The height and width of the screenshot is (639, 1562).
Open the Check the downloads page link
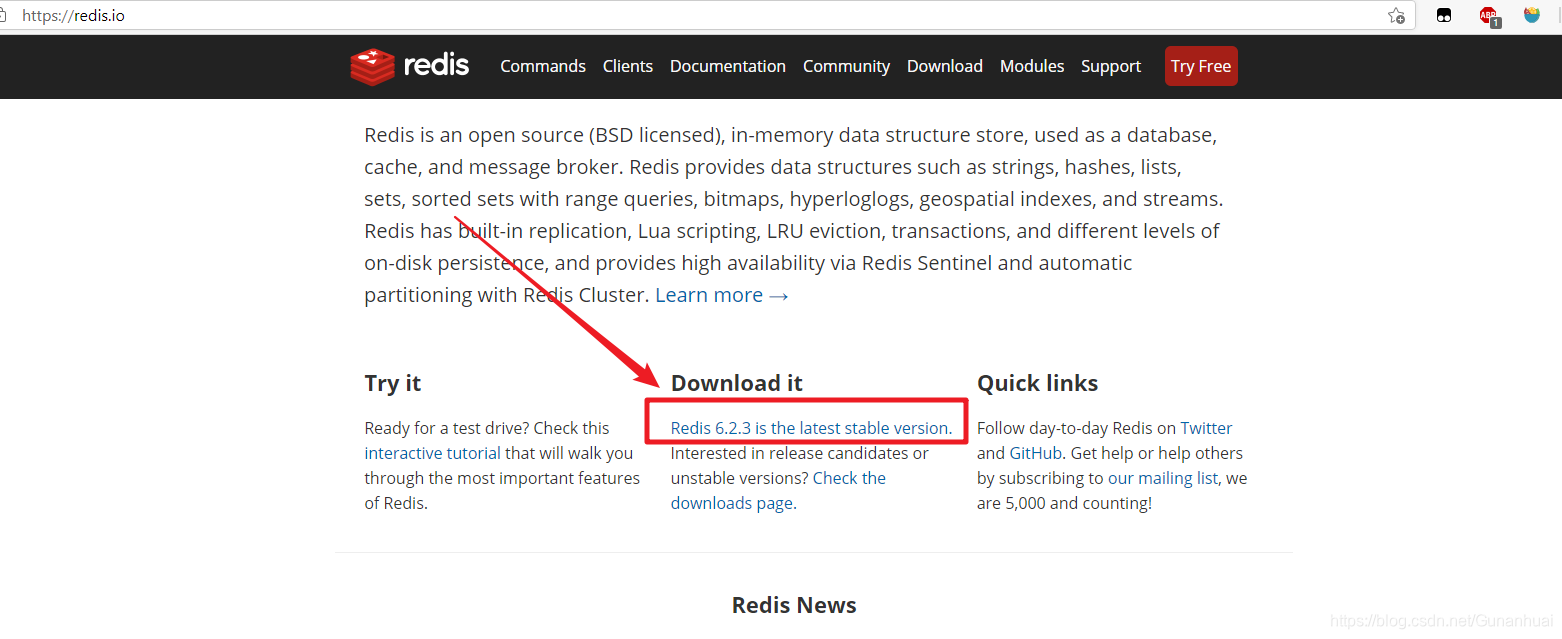click(778, 490)
